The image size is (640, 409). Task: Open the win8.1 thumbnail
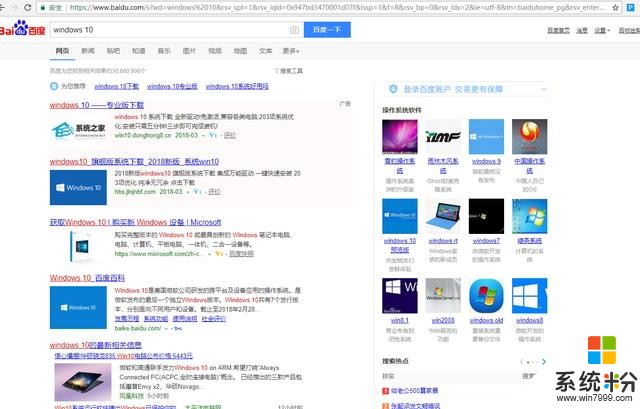pyautogui.click(x=400, y=296)
